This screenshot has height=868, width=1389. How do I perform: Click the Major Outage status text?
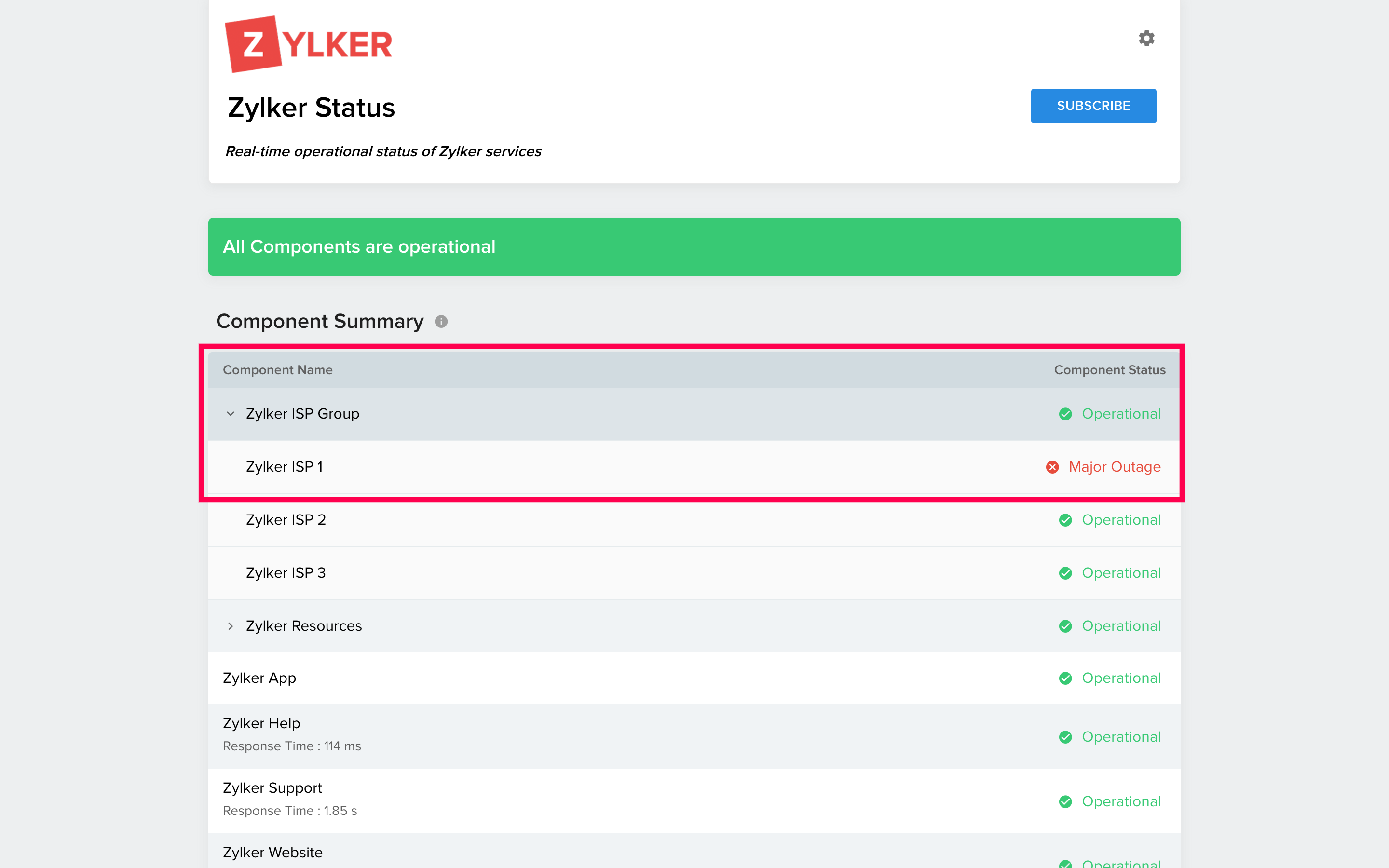(1115, 467)
